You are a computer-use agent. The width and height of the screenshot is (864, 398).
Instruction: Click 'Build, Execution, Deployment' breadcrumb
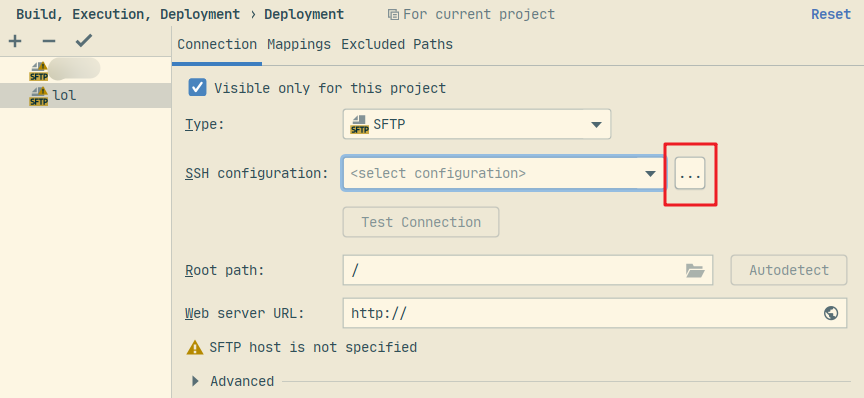128,14
